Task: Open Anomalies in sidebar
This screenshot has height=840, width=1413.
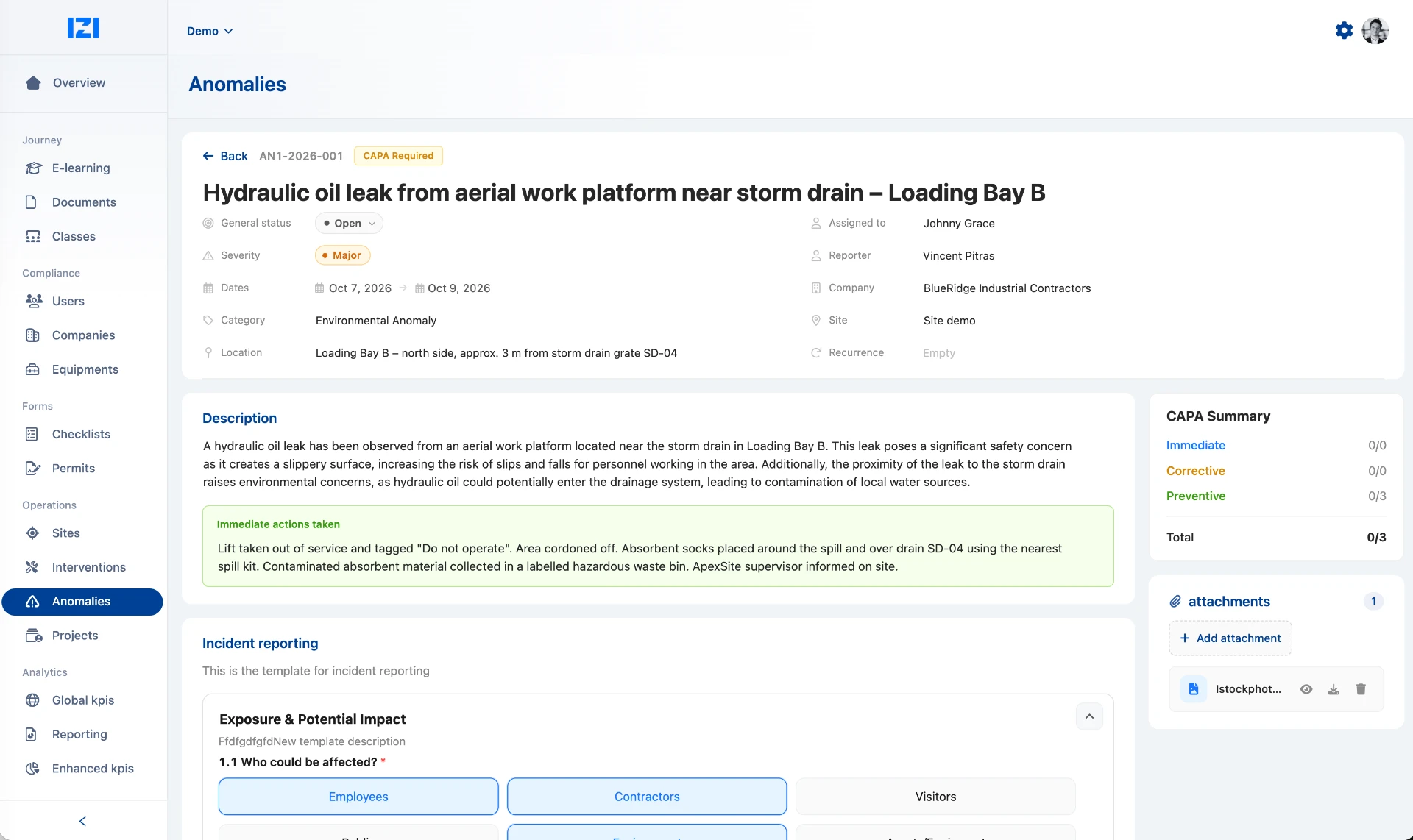Action: tap(82, 602)
